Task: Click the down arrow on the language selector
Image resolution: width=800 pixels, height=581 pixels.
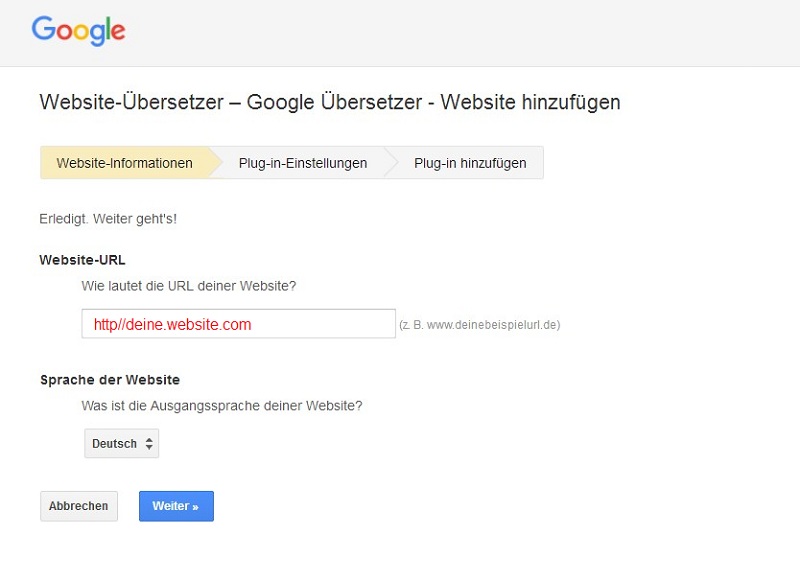Action: point(150,448)
